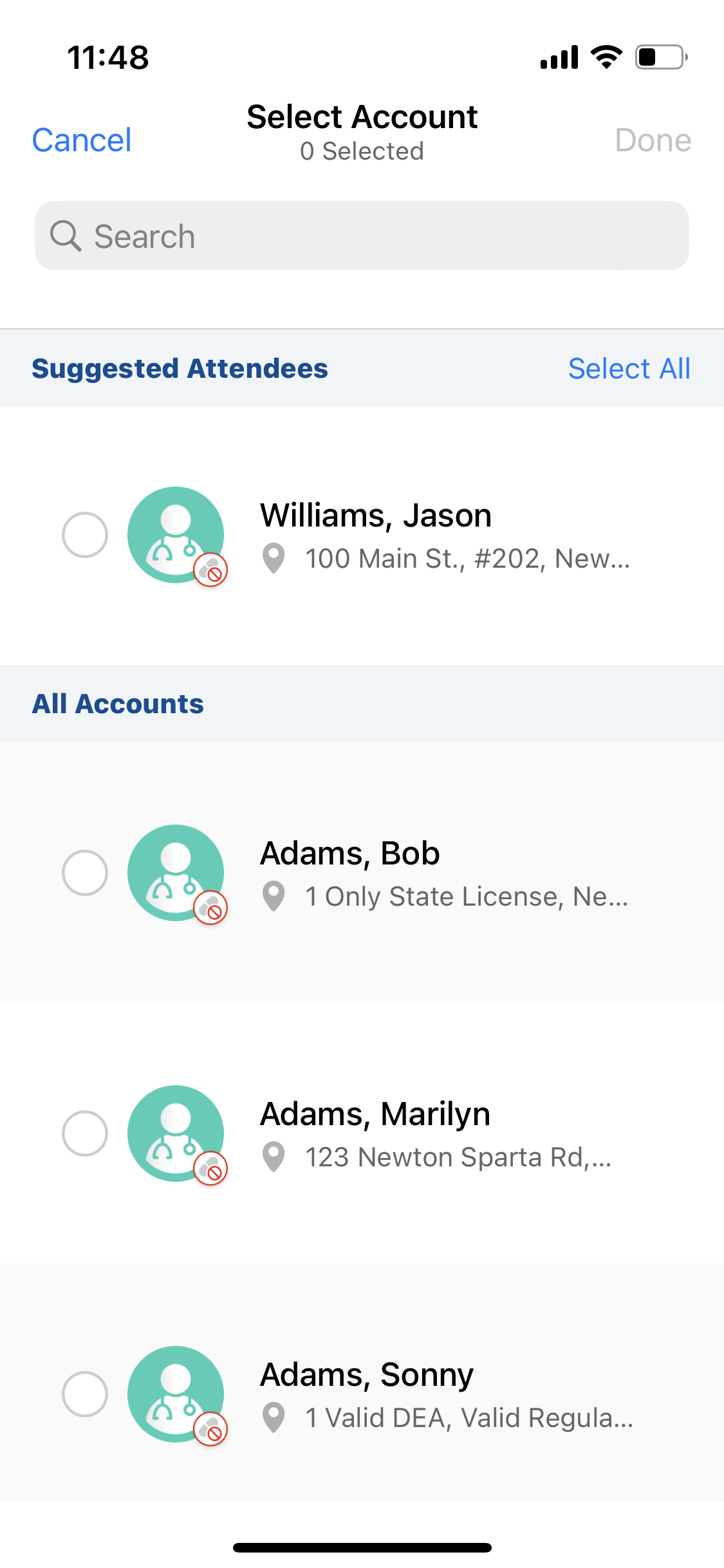Tap the Suggested Attendees section header
The image size is (724, 1568).
click(180, 368)
